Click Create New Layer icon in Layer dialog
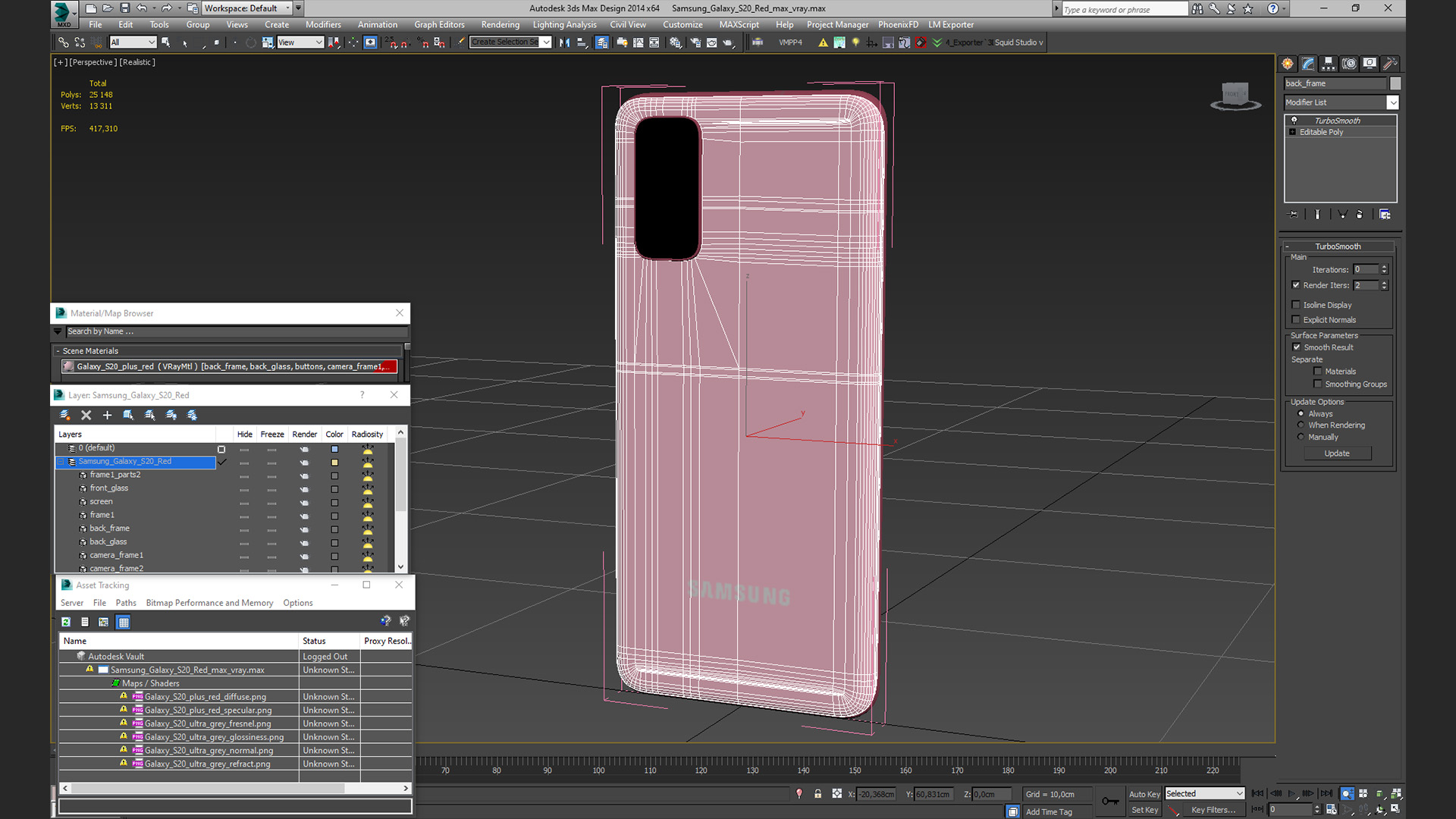Viewport: 1456px width, 819px height. tap(65, 415)
